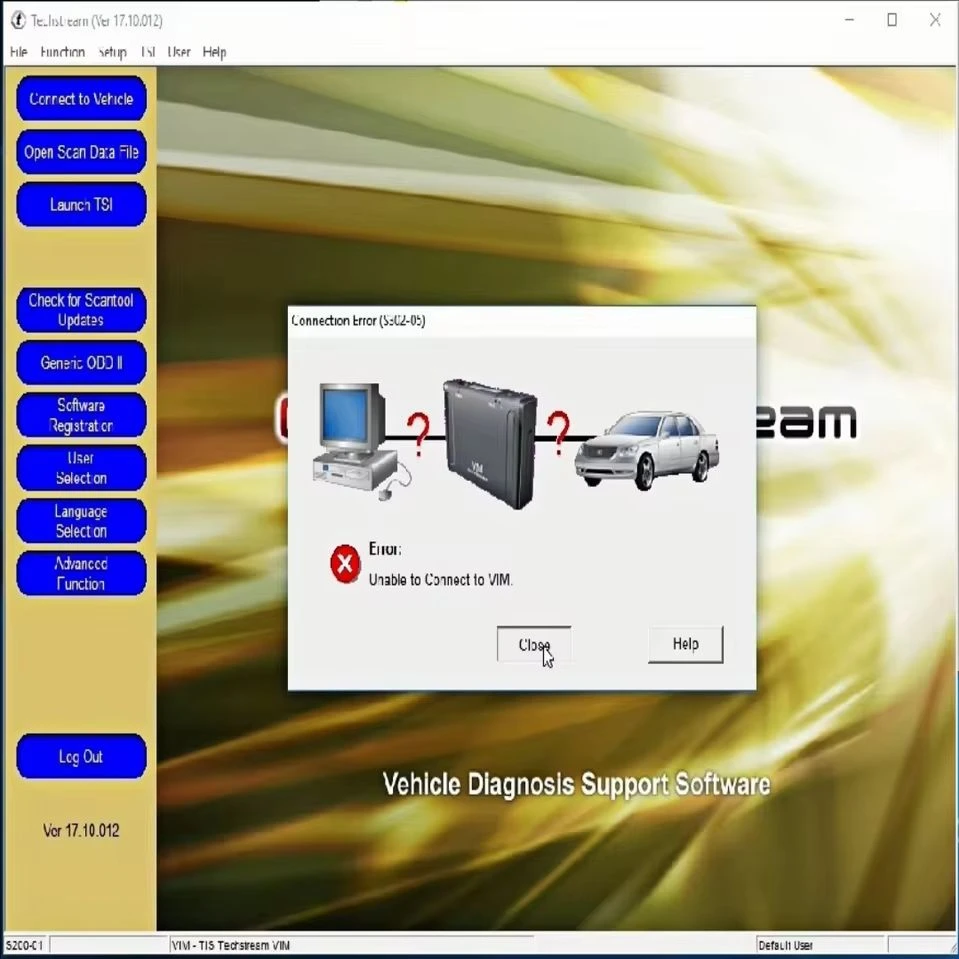Log Out of Techstream
959x959 pixels.
[x=81, y=757]
